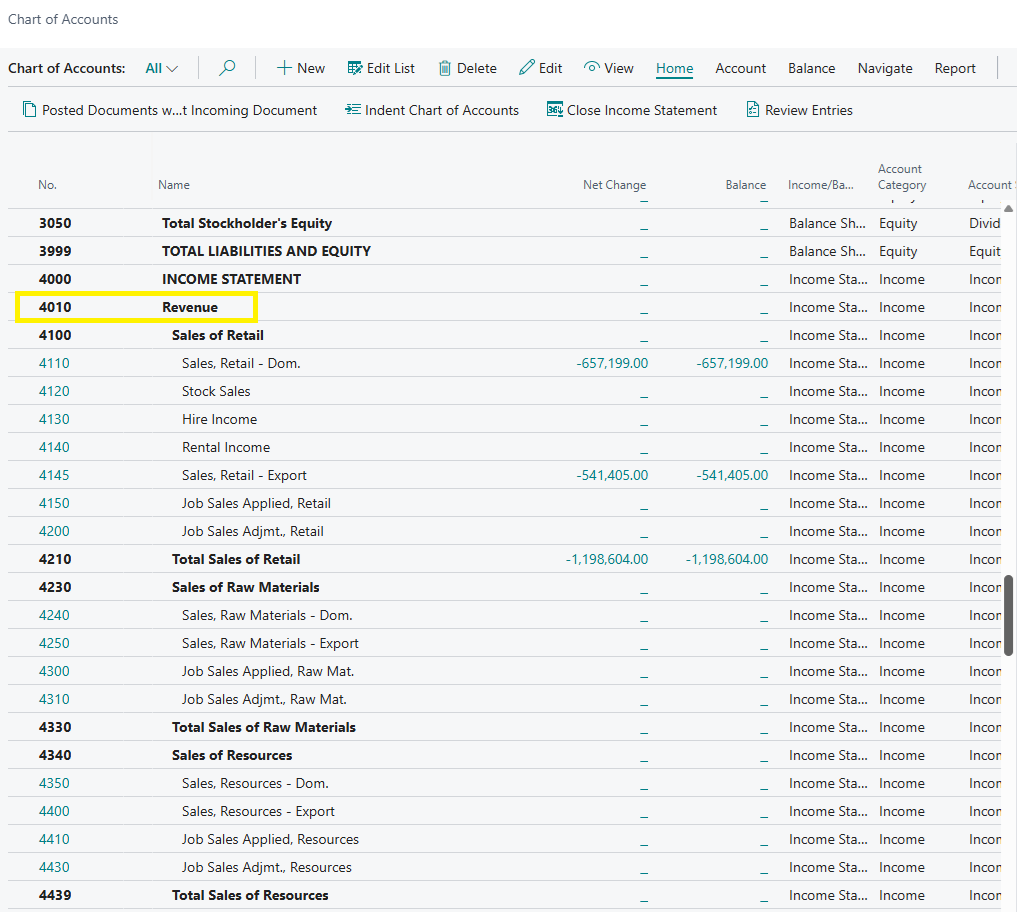1017x912 pixels.
Task: Open account number 4110 link
Action: pyautogui.click(x=54, y=363)
